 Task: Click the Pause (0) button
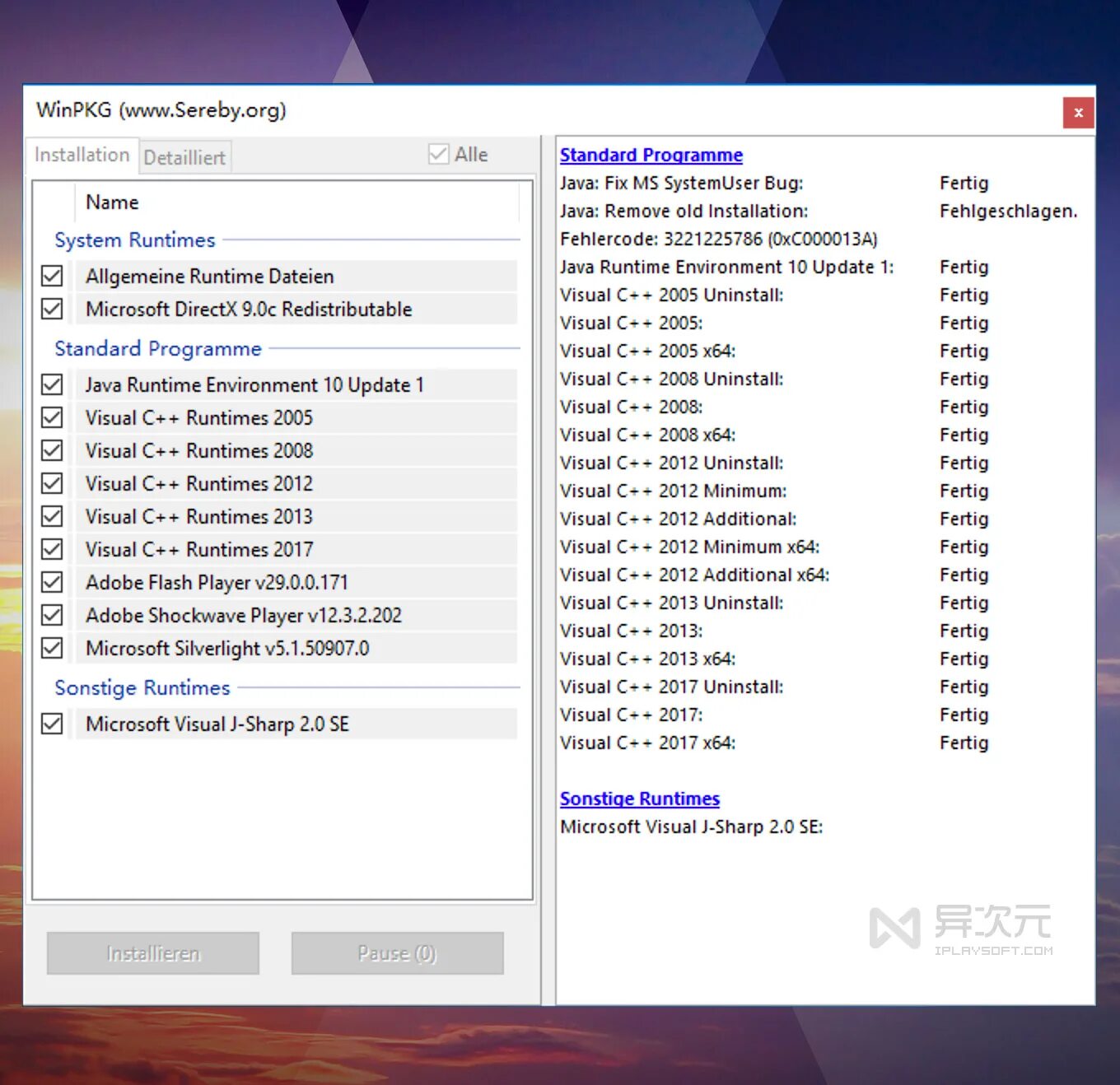tap(397, 953)
